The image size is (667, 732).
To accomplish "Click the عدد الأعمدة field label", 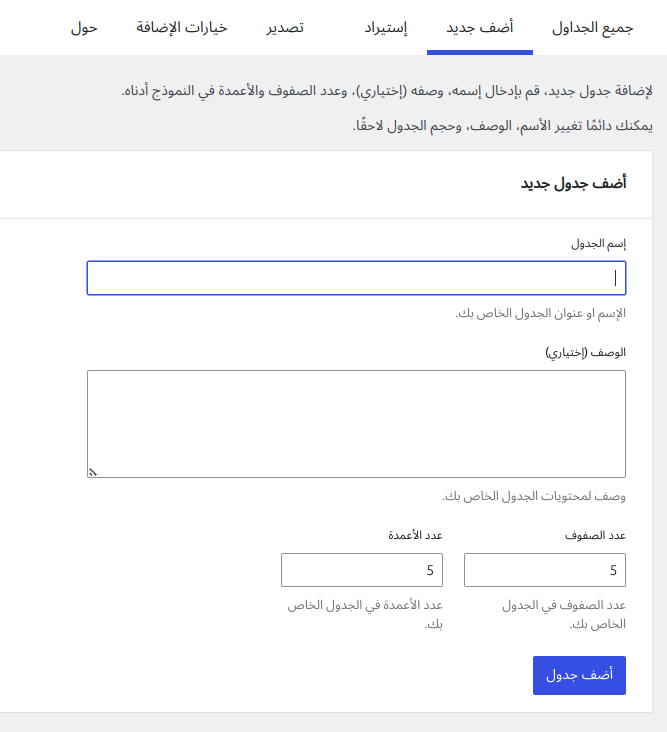I will click(415, 535).
